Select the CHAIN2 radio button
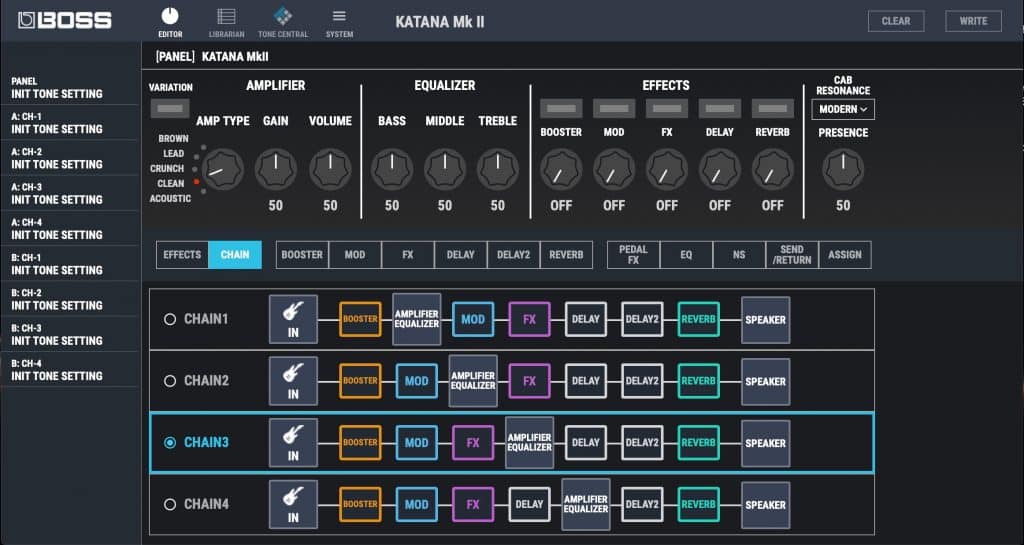Image resolution: width=1024 pixels, height=545 pixels. (x=170, y=381)
